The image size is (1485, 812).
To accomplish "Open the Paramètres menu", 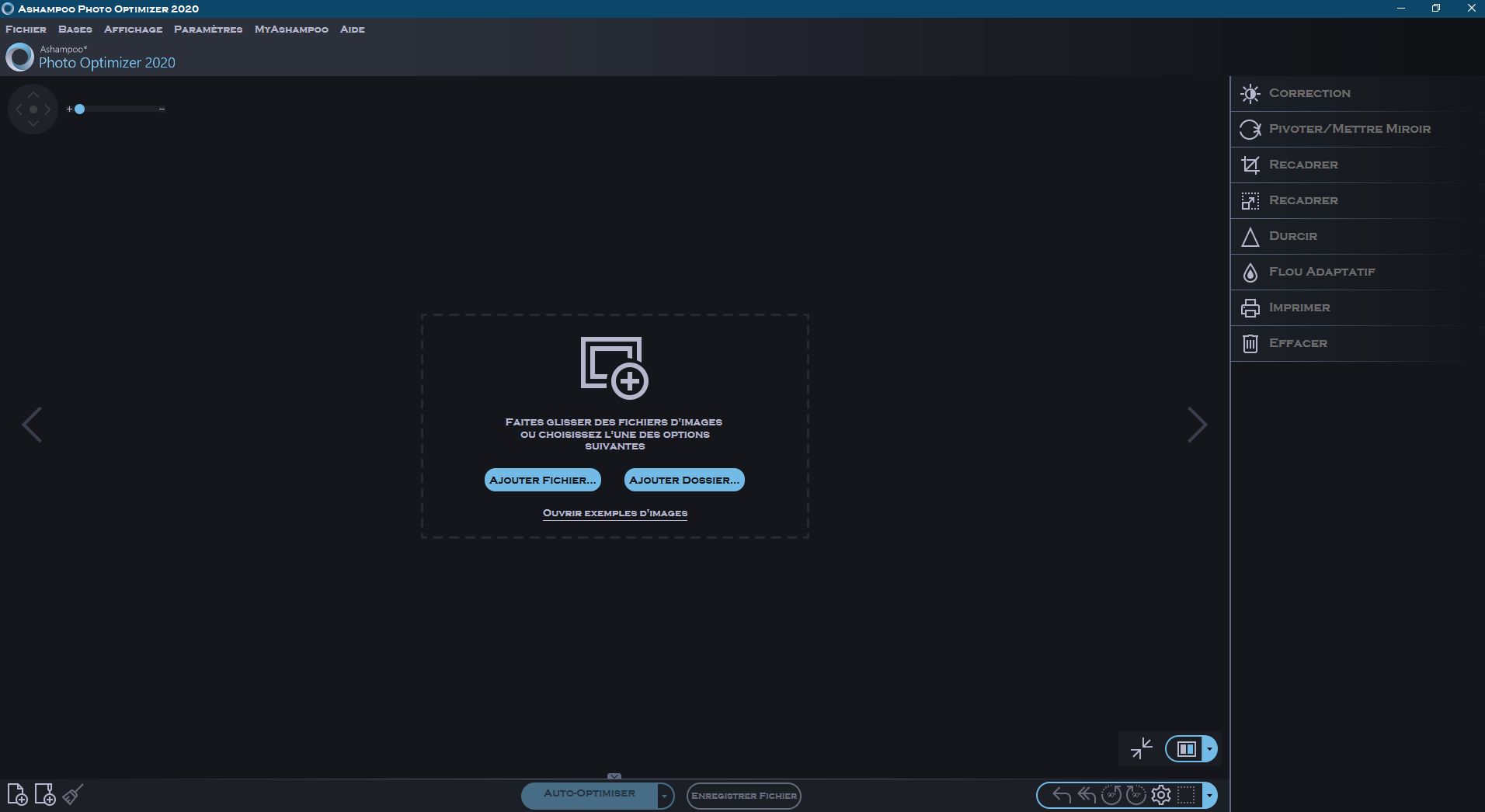I will pos(208,29).
